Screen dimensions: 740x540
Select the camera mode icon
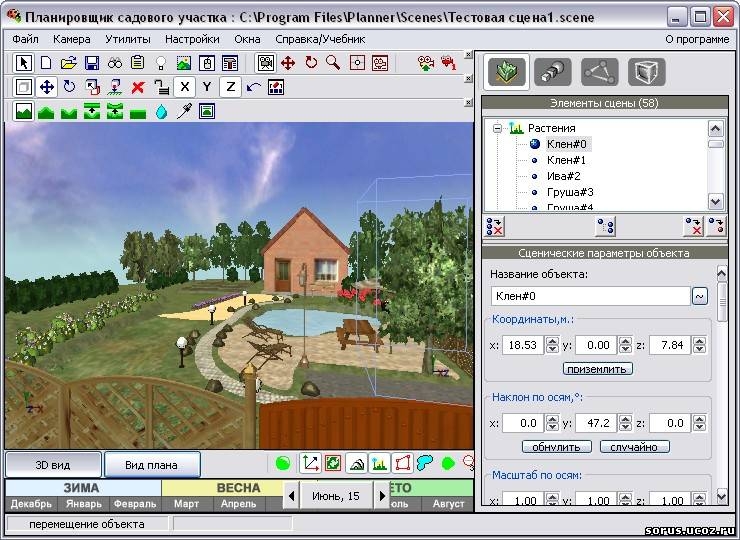click(x=266, y=63)
